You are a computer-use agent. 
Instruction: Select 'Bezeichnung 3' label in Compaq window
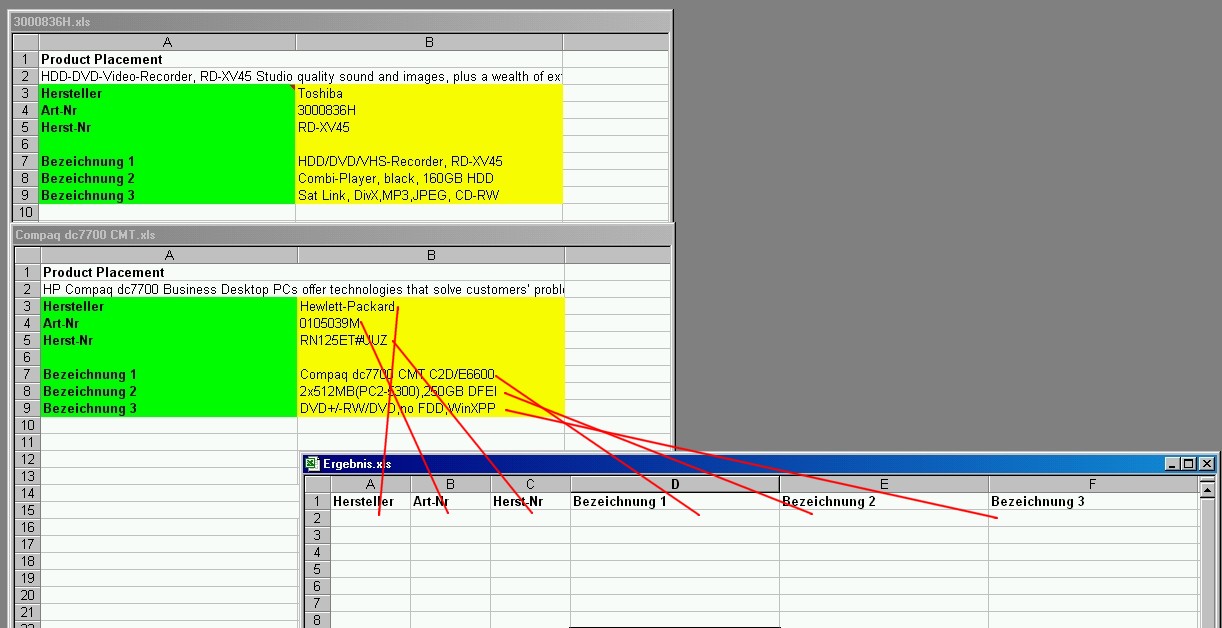point(169,409)
